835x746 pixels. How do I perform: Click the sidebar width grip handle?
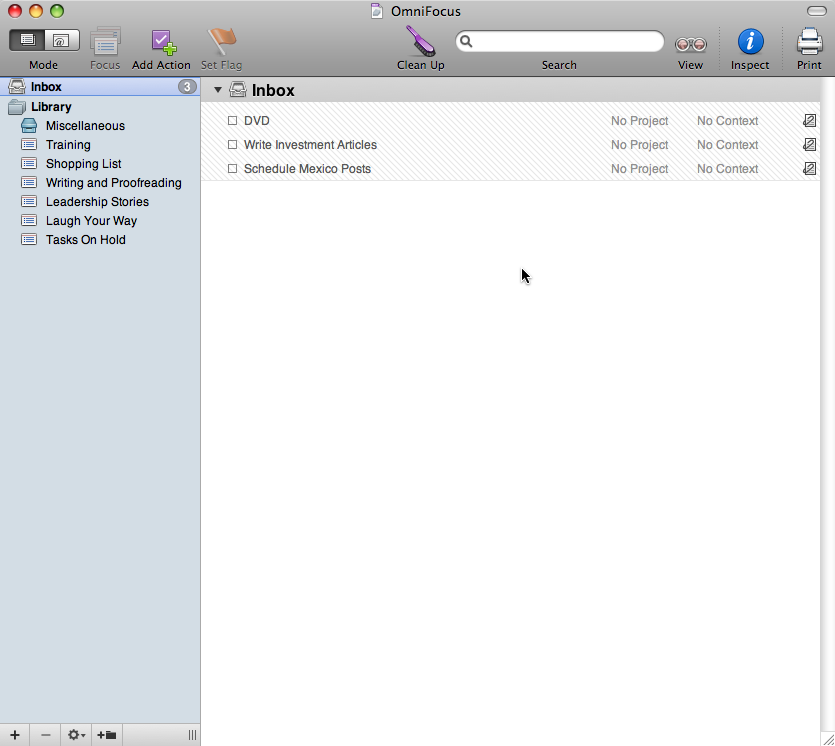coord(192,735)
